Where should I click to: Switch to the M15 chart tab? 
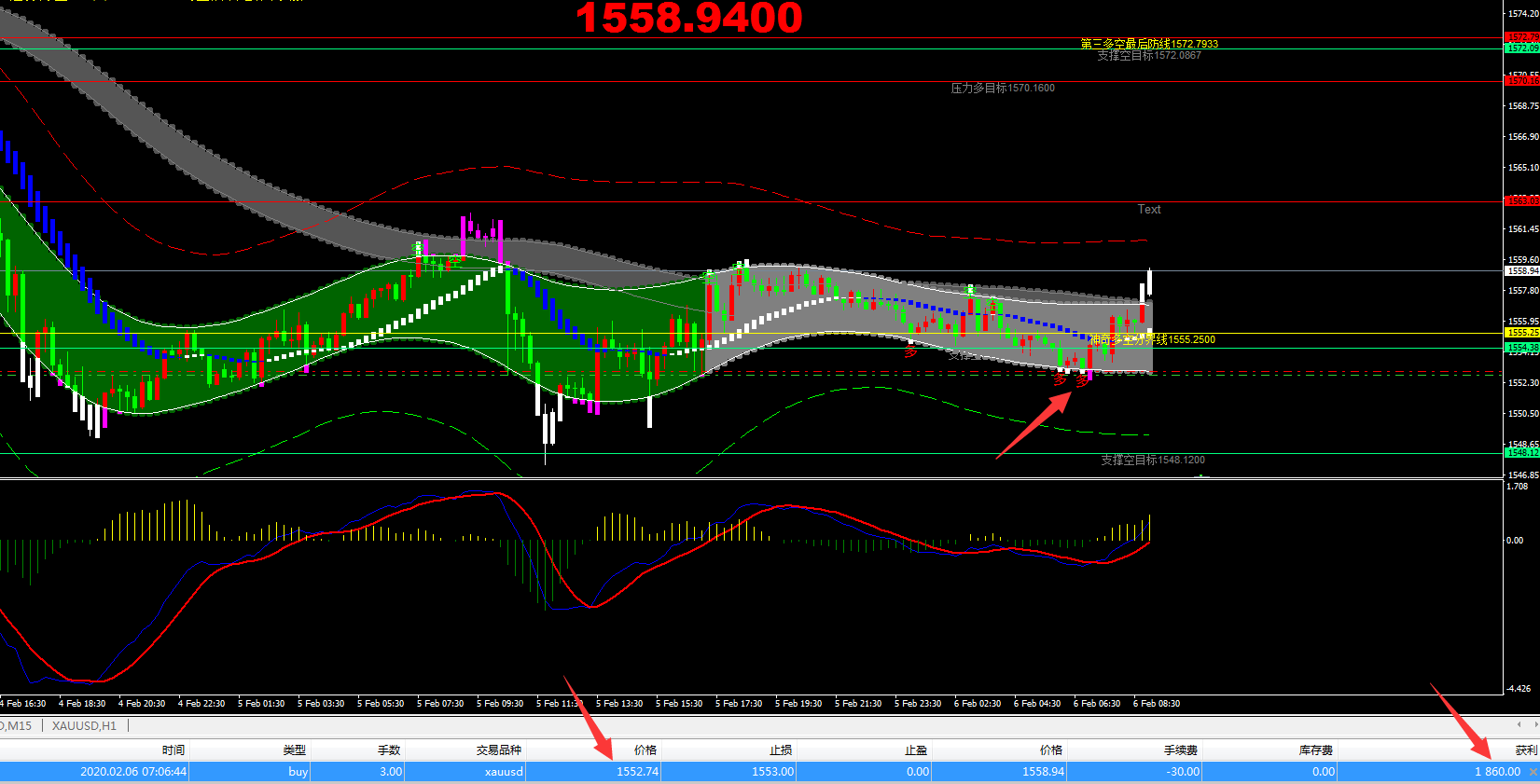17,725
